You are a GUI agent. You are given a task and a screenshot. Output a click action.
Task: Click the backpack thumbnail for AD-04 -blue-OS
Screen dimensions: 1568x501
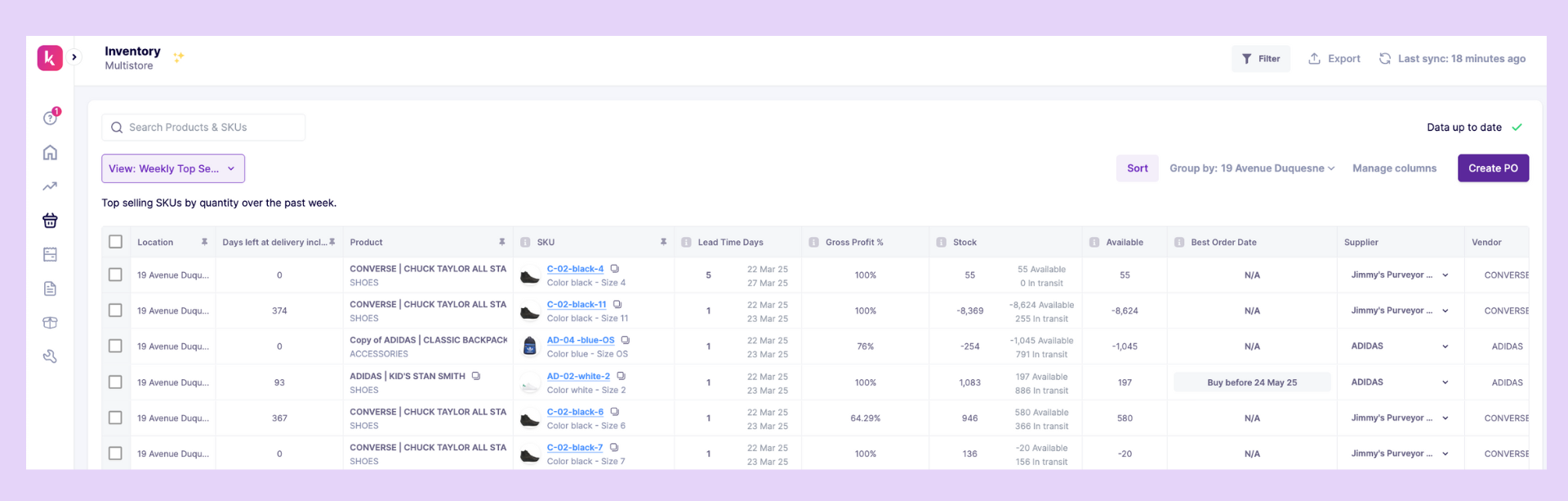[x=530, y=347]
